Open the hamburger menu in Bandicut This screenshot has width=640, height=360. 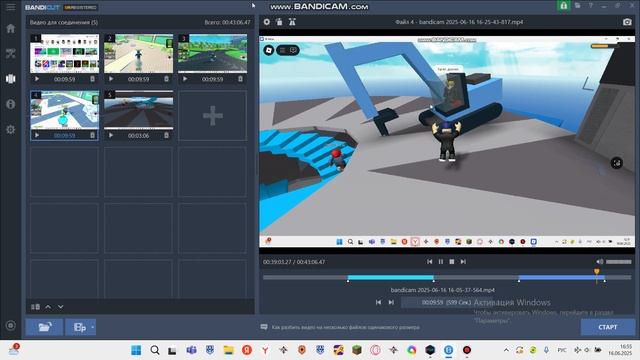[11, 7]
